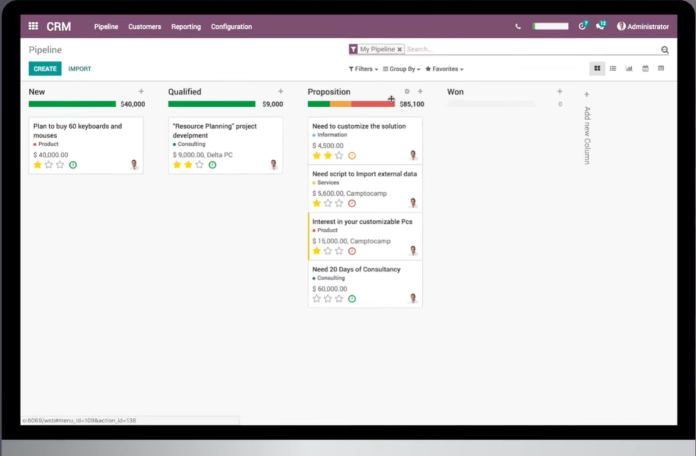Image resolution: width=696 pixels, height=456 pixels.
Task: Open the apps grid menu icon
Action: click(x=33, y=26)
